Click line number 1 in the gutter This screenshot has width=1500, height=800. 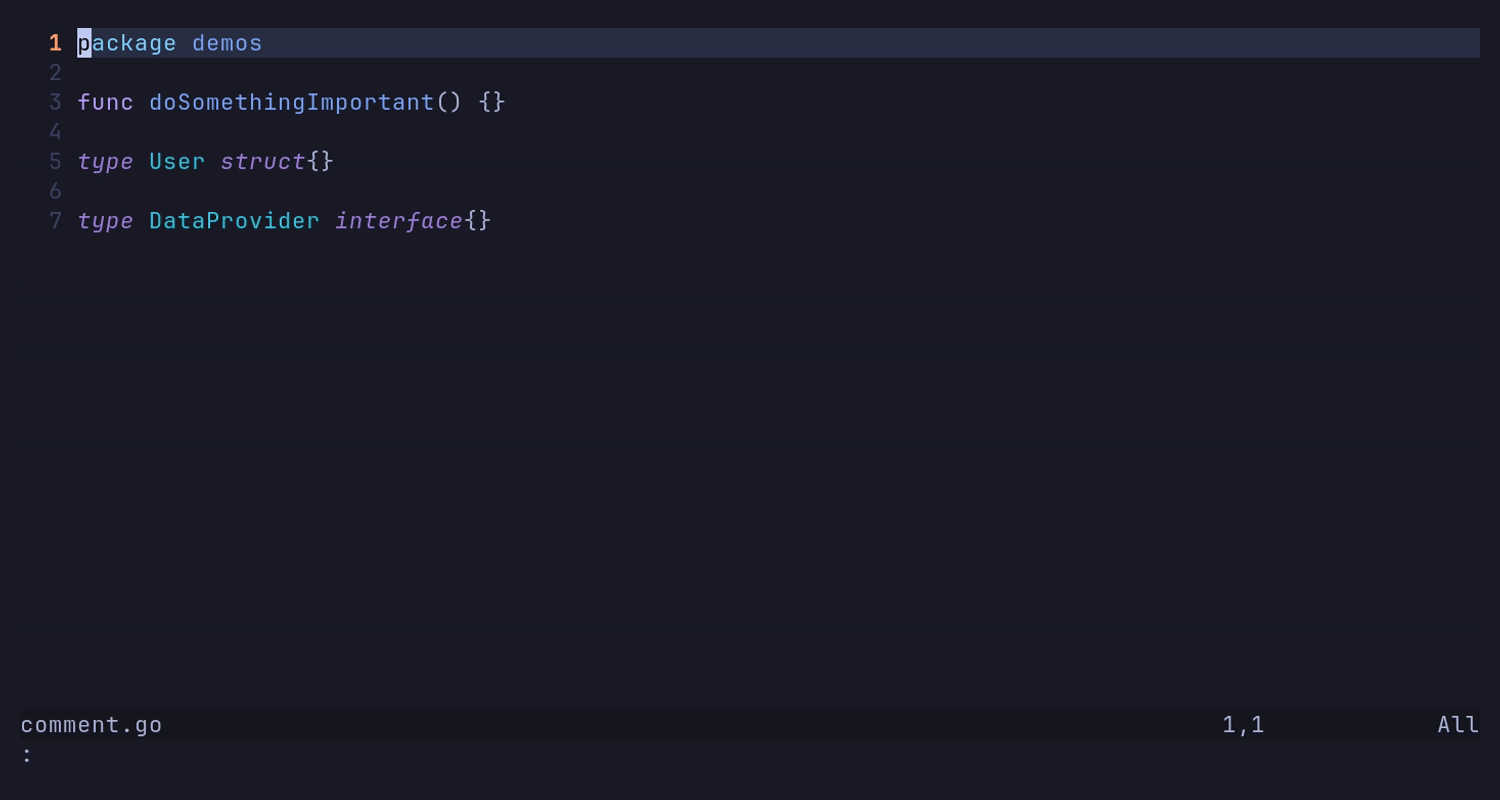coord(55,43)
